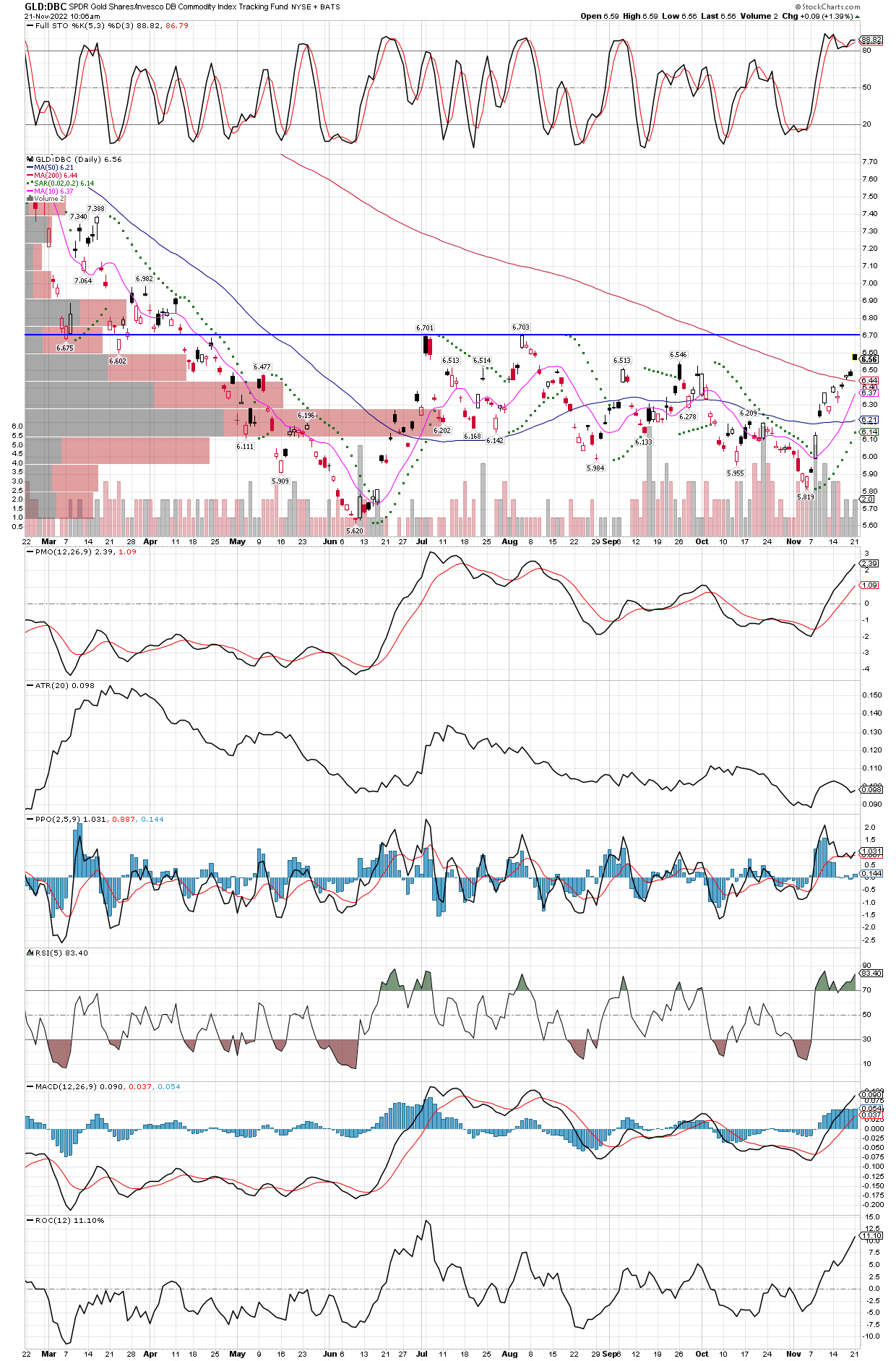Click the magenta 6.37 MA(10) axis tag
896x1361 pixels.
point(869,392)
